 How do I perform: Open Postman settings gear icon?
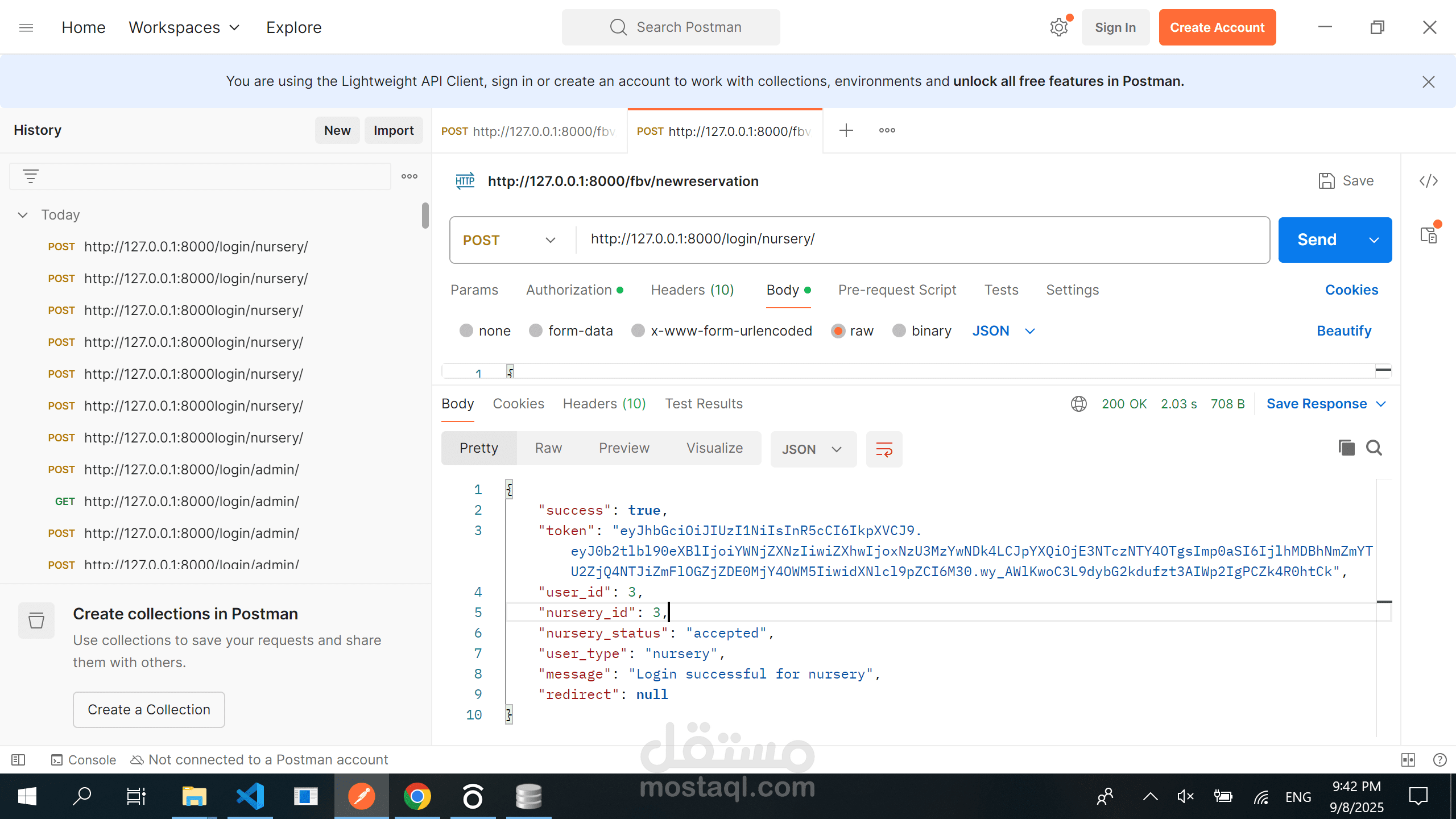pos(1059,27)
